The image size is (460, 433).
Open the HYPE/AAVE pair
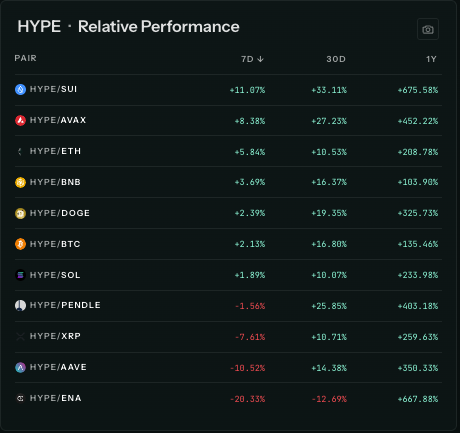click(x=58, y=367)
